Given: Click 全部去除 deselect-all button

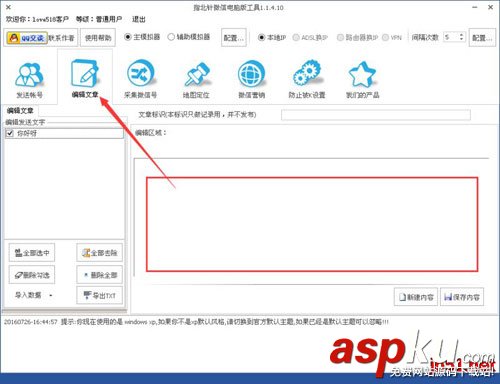Looking at the screenshot, I should point(99,253).
